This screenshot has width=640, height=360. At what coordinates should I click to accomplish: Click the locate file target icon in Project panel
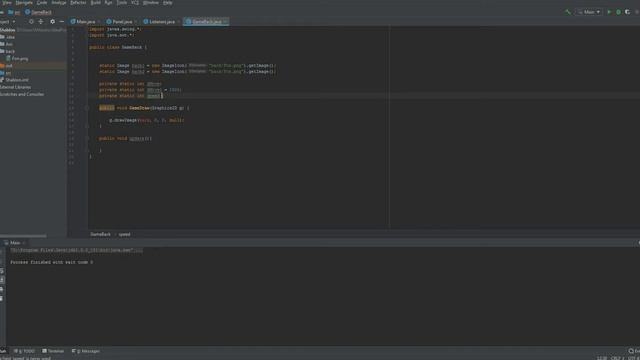pyautogui.click(x=31, y=22)
